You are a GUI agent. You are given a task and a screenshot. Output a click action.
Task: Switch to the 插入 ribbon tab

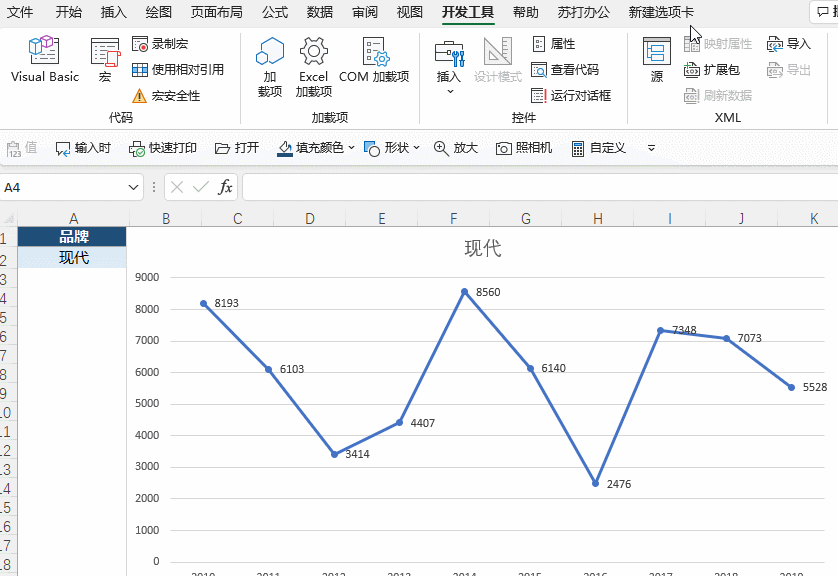114,12
